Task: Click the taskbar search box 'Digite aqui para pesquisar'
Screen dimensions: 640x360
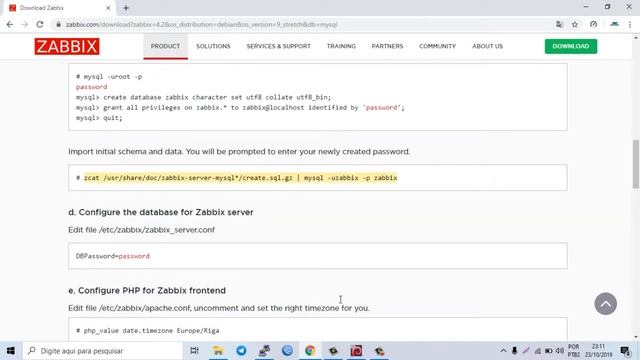Action: click(x=102, y=351)
